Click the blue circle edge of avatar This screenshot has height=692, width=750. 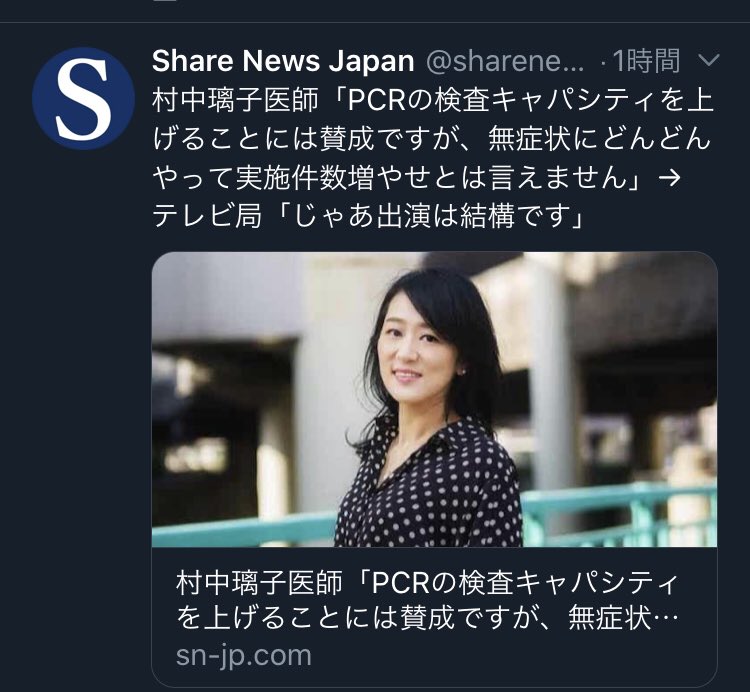pos(38,98)
